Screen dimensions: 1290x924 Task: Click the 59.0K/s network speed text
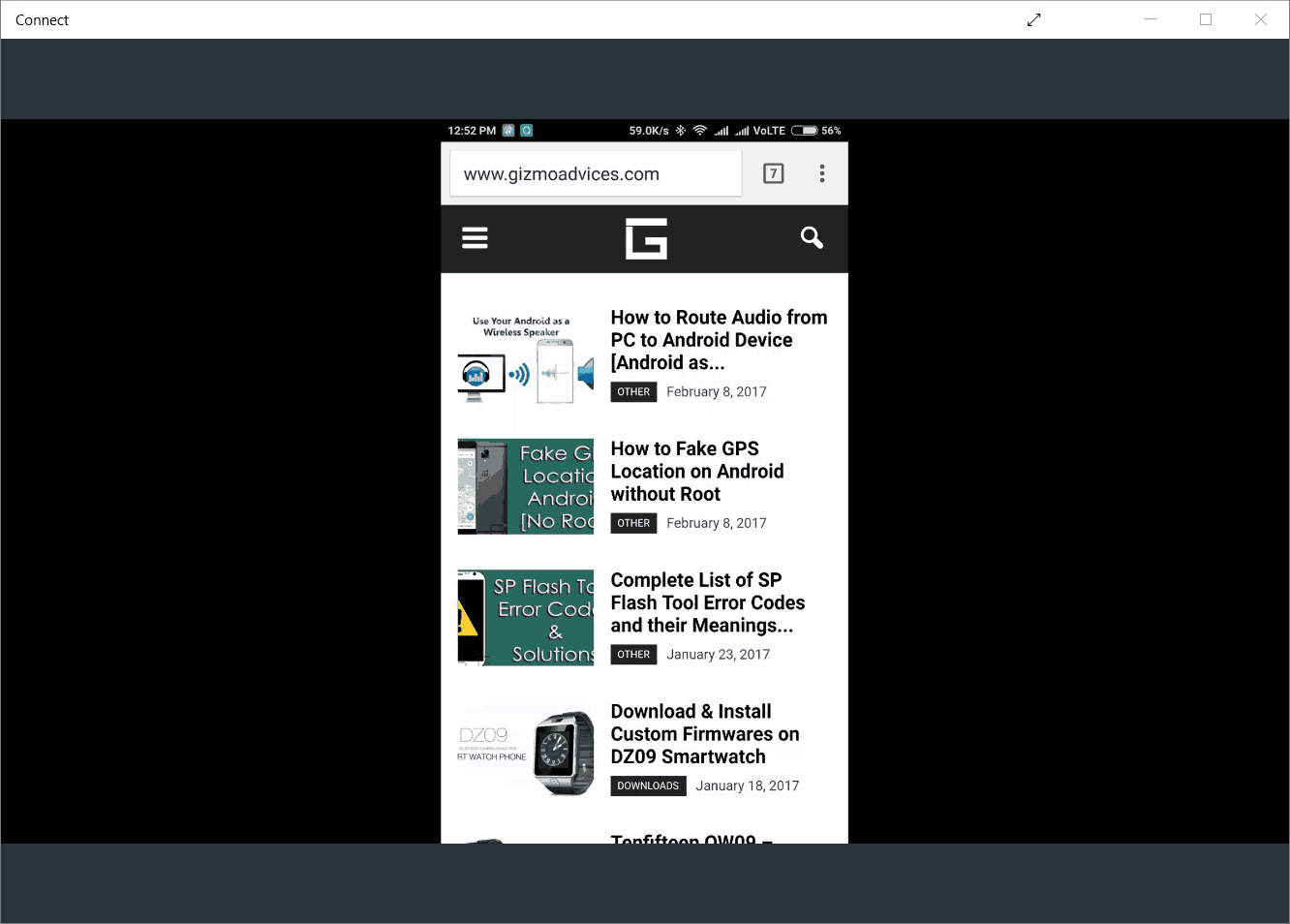click(x=649, y=131)
